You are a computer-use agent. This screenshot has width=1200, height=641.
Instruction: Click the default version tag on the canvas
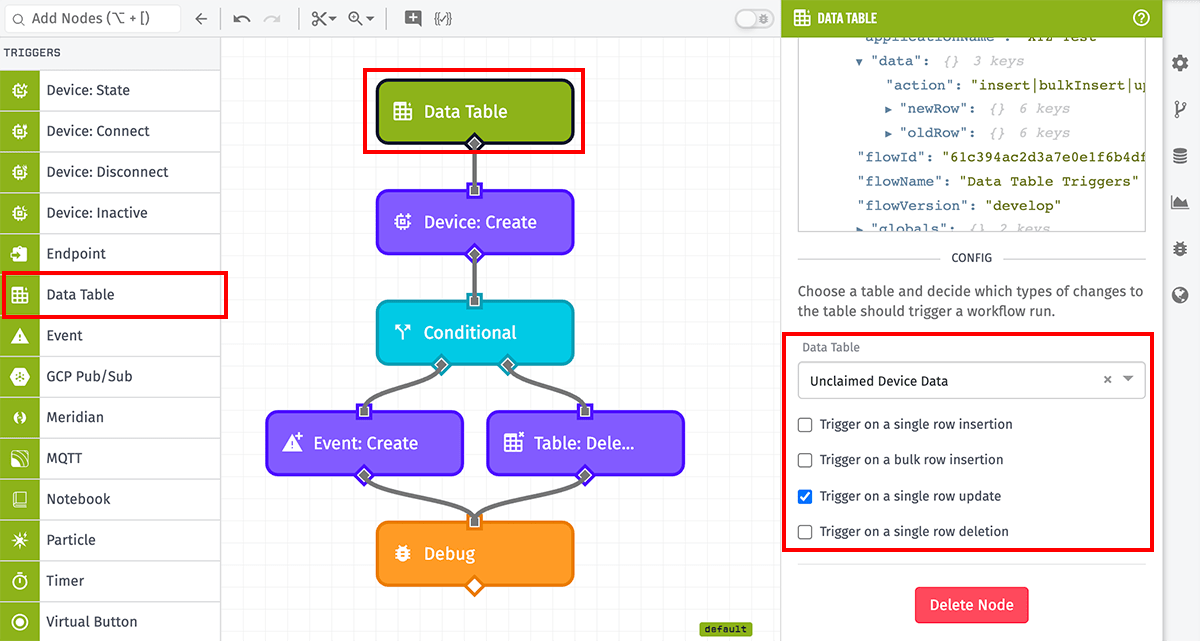[x=726, y=629]
